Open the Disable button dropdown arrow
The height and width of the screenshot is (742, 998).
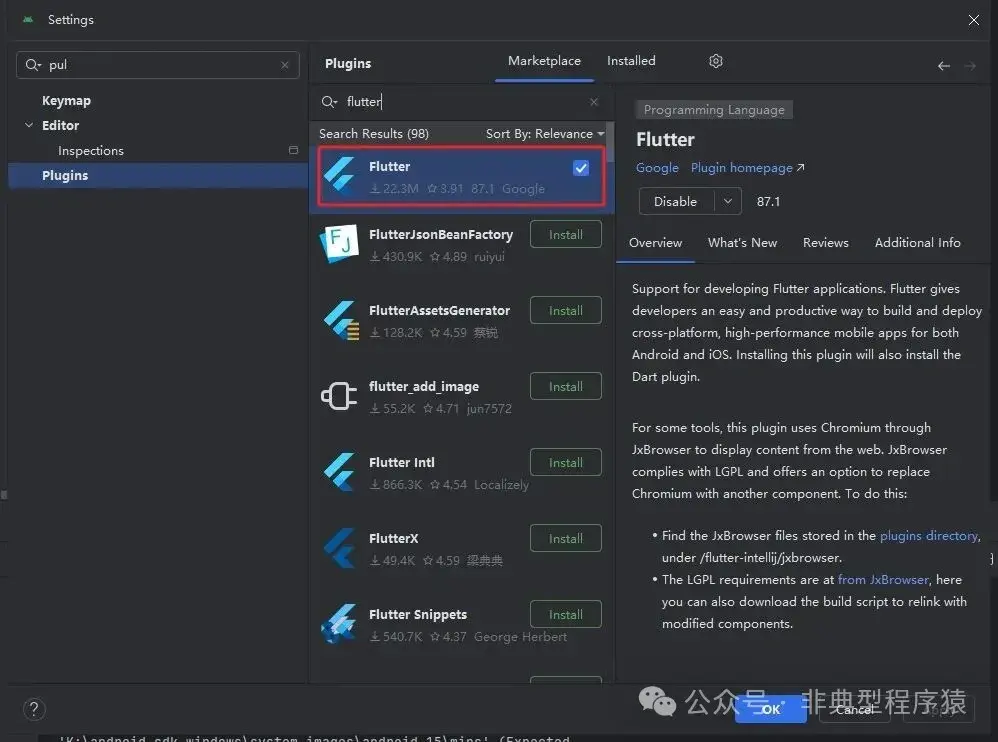727,201
